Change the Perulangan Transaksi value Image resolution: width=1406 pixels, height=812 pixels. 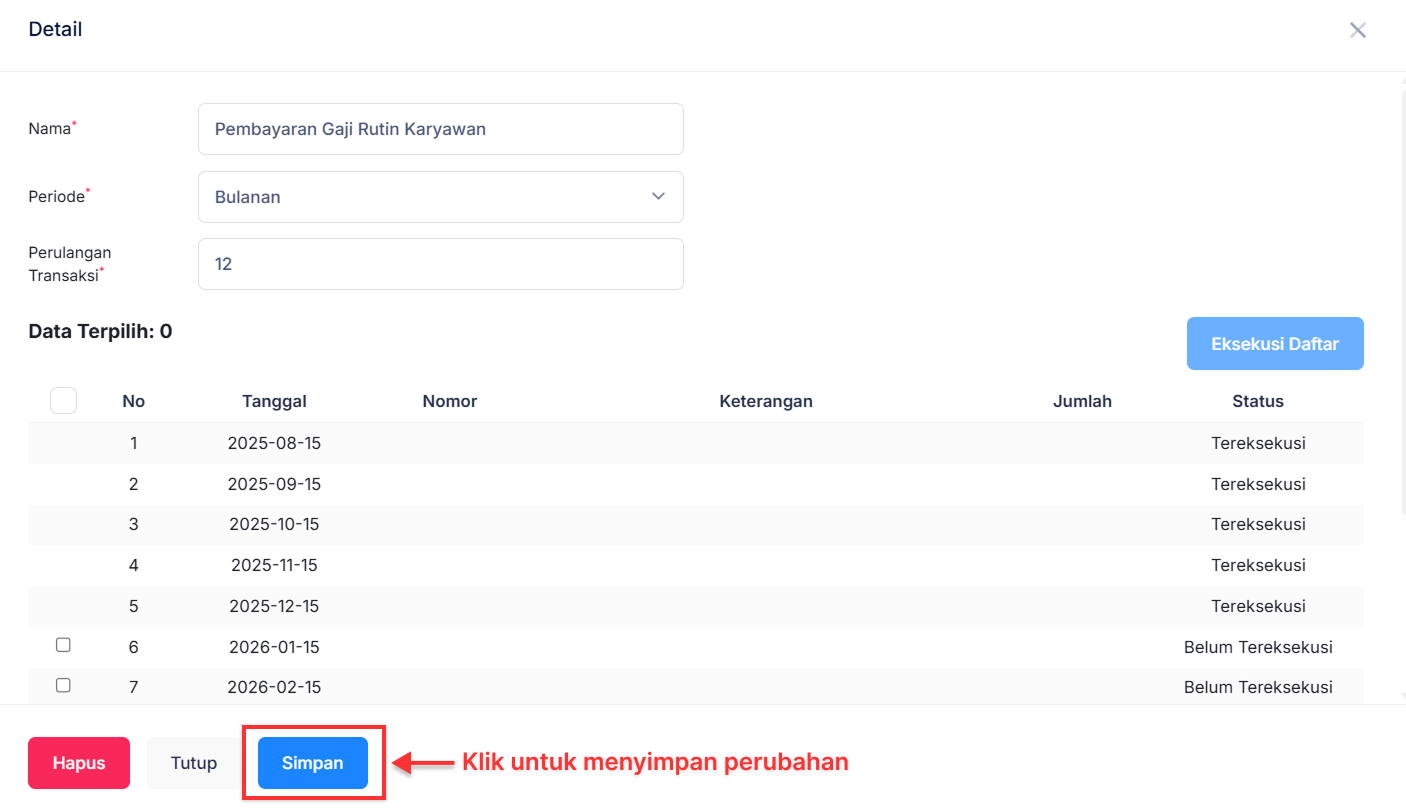(x=440, y=264)
